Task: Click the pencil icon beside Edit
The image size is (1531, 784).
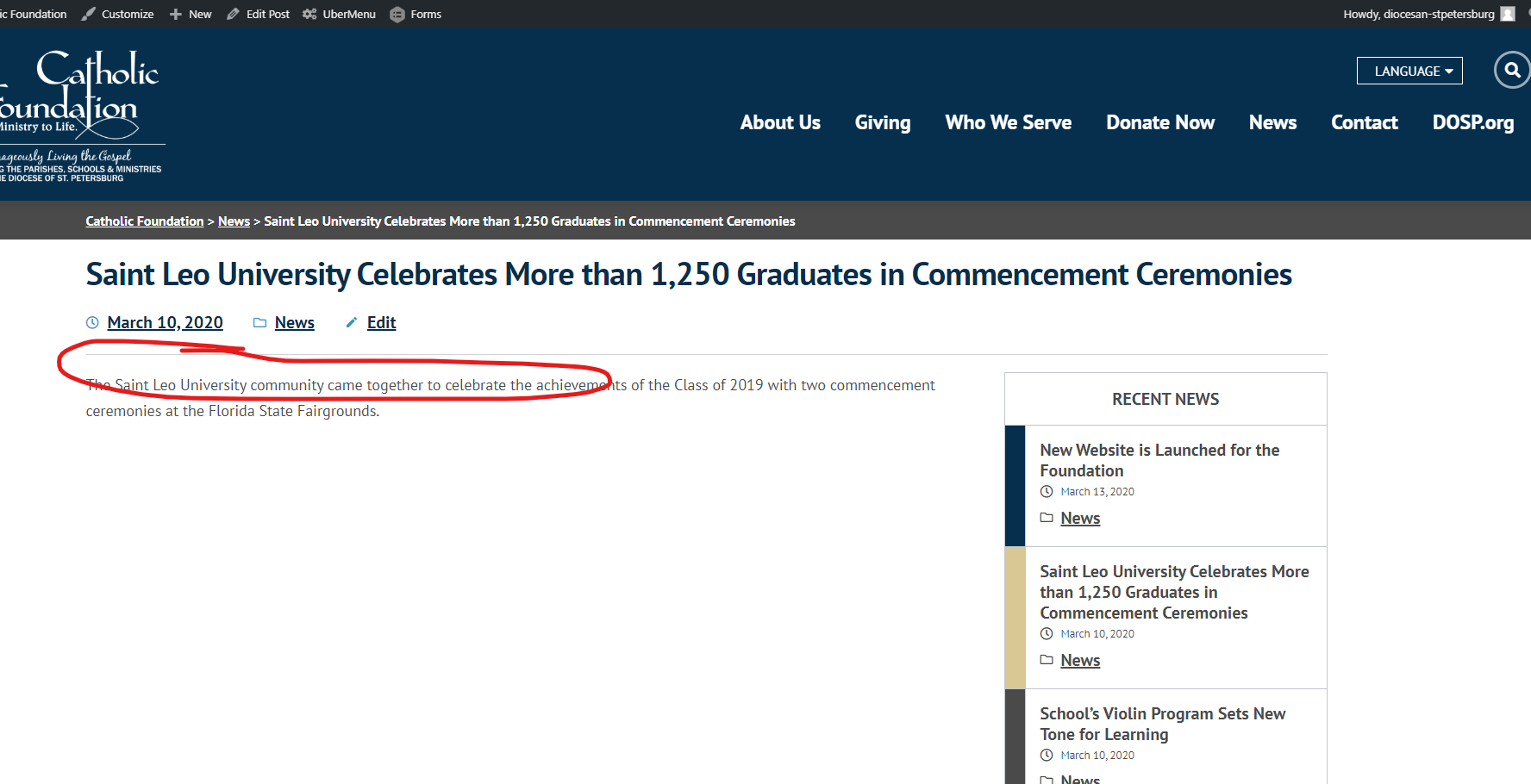Action: pyautogui.click(x=351, y=322)
